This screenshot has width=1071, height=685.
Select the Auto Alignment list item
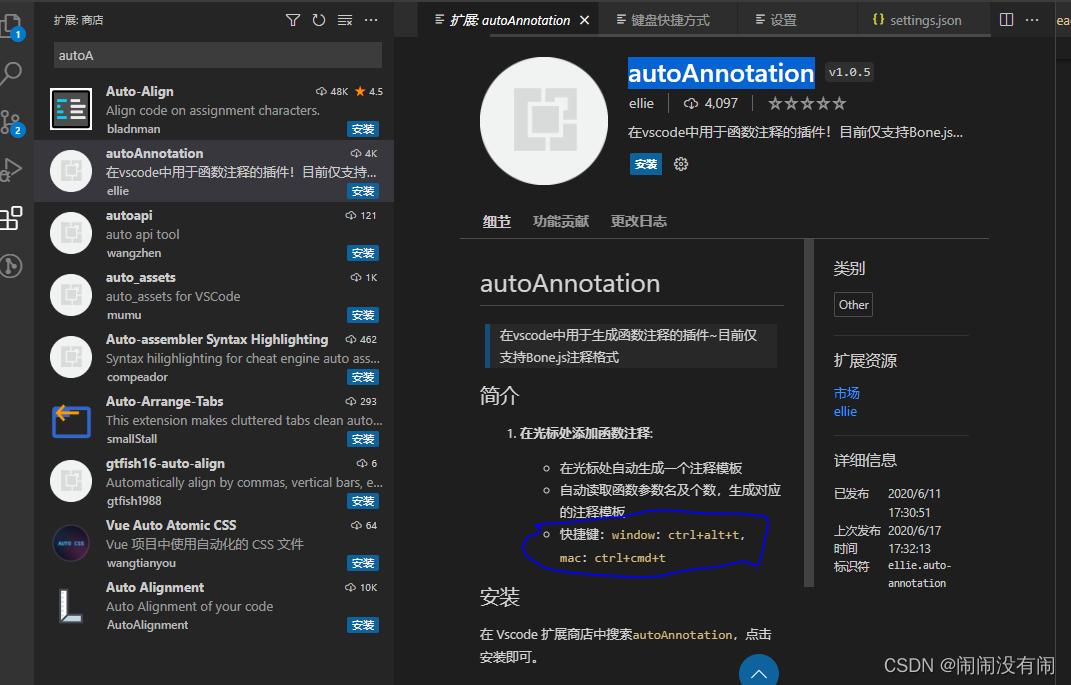click(x=214, y=605)
